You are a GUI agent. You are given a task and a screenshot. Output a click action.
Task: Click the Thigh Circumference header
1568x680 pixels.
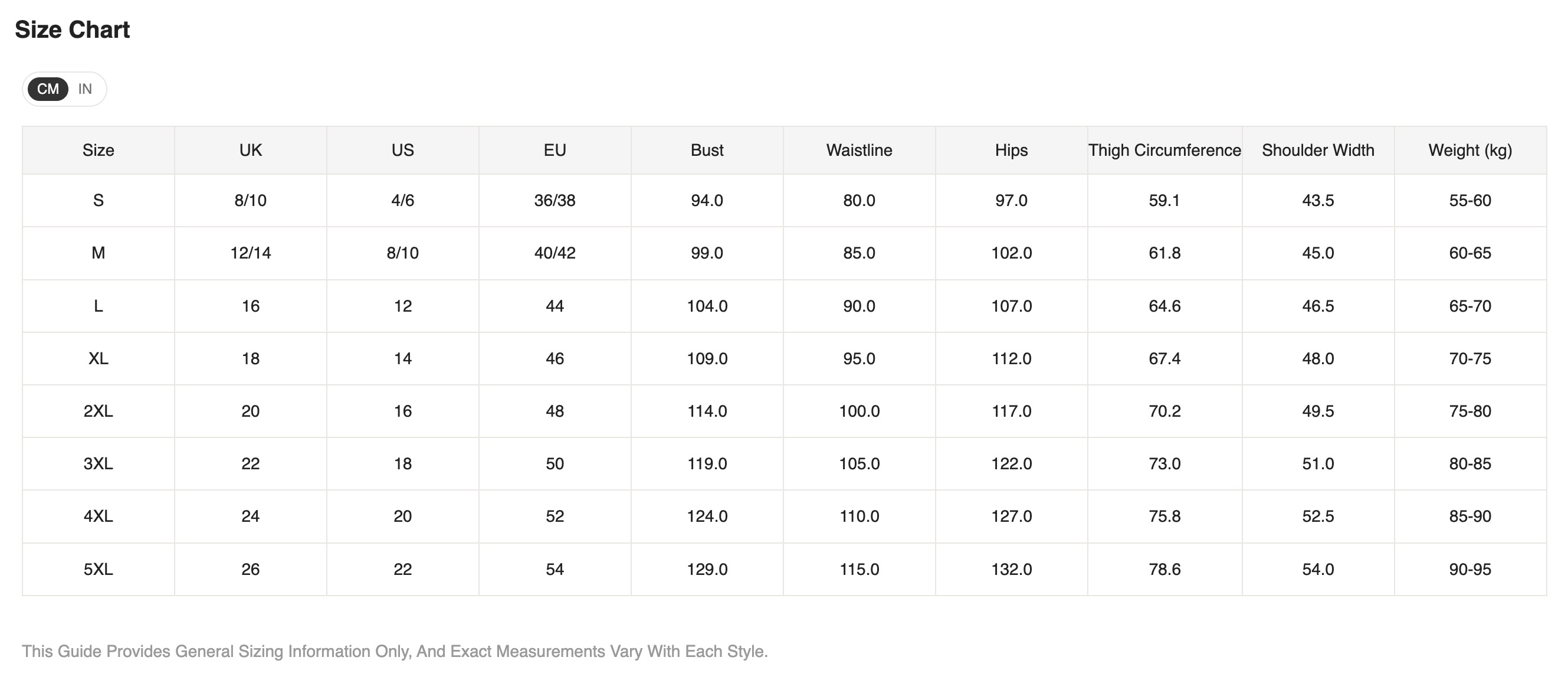pos(1164,150)
